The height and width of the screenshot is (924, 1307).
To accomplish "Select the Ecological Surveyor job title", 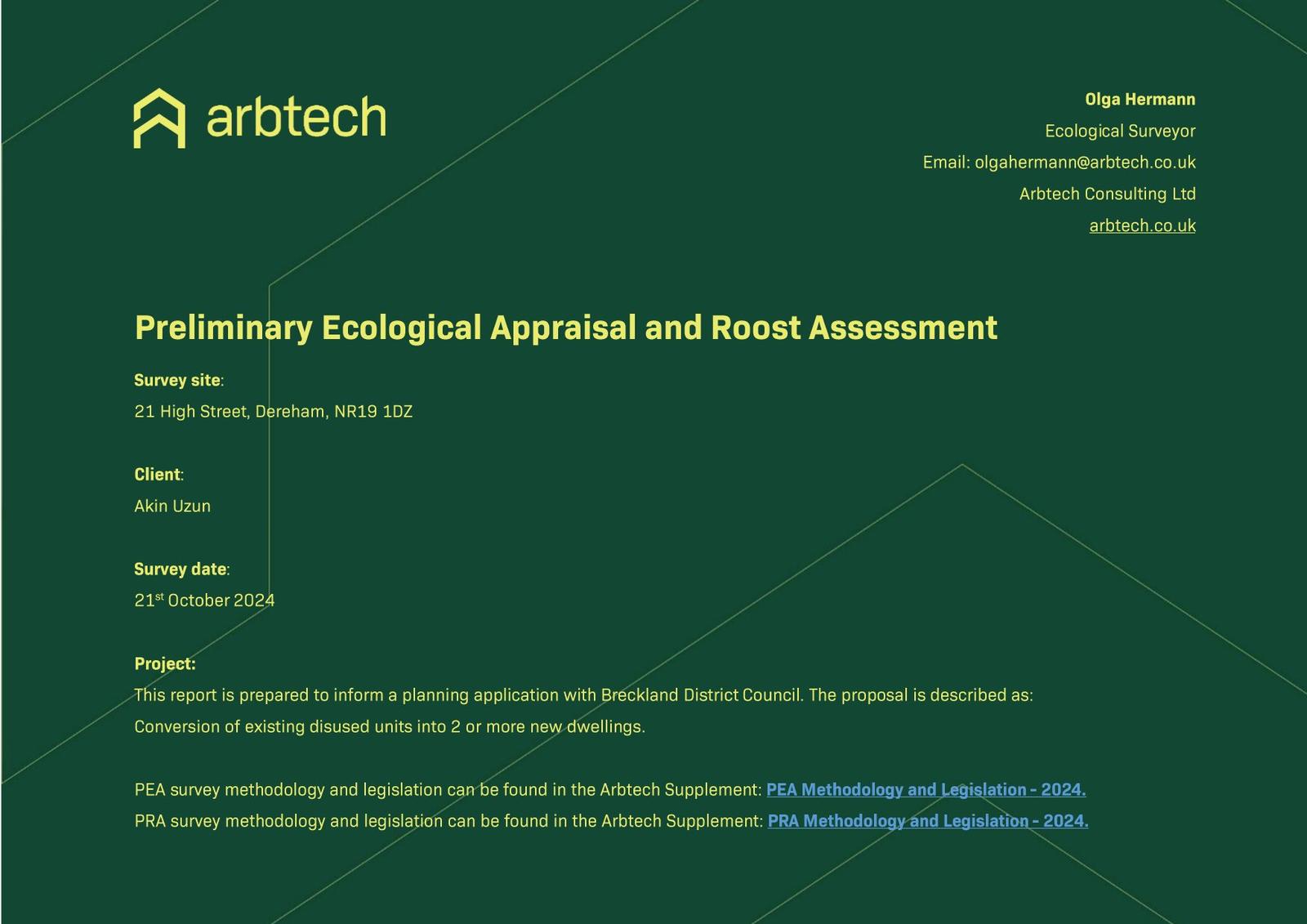I will [1119, 132].
